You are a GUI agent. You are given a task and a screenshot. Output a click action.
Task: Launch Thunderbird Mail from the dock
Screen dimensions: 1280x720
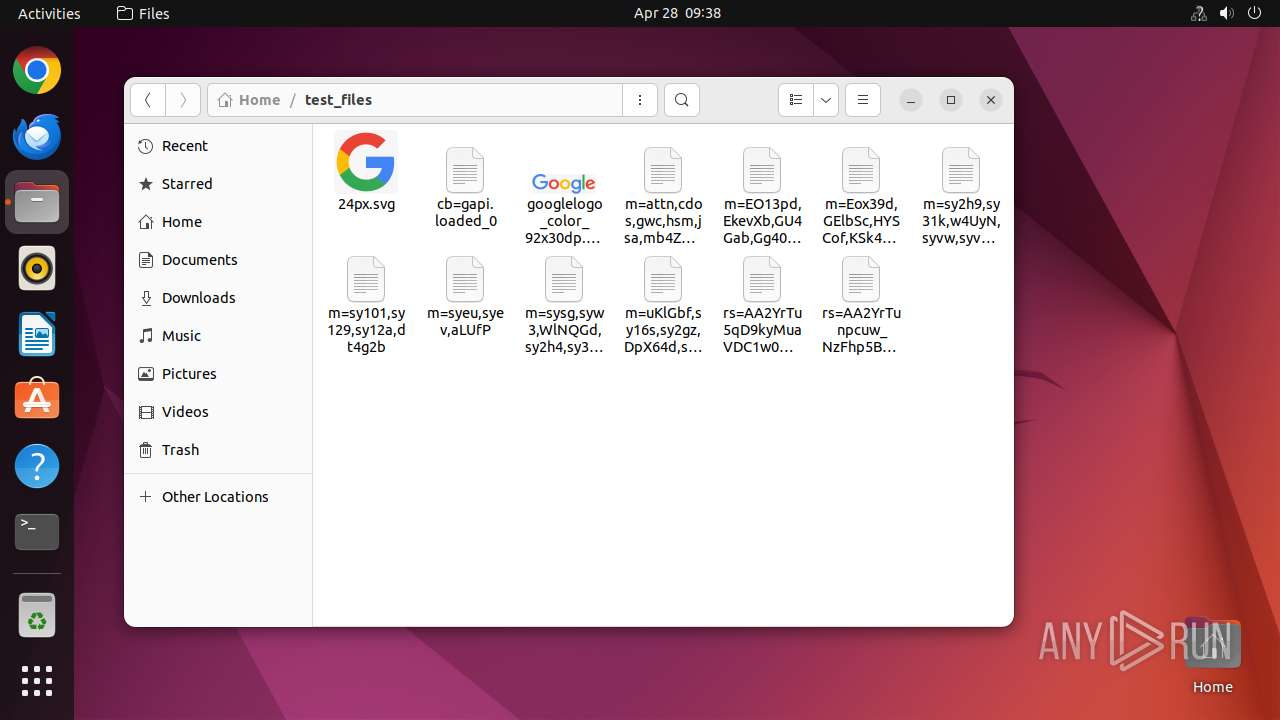coord(37,137)
